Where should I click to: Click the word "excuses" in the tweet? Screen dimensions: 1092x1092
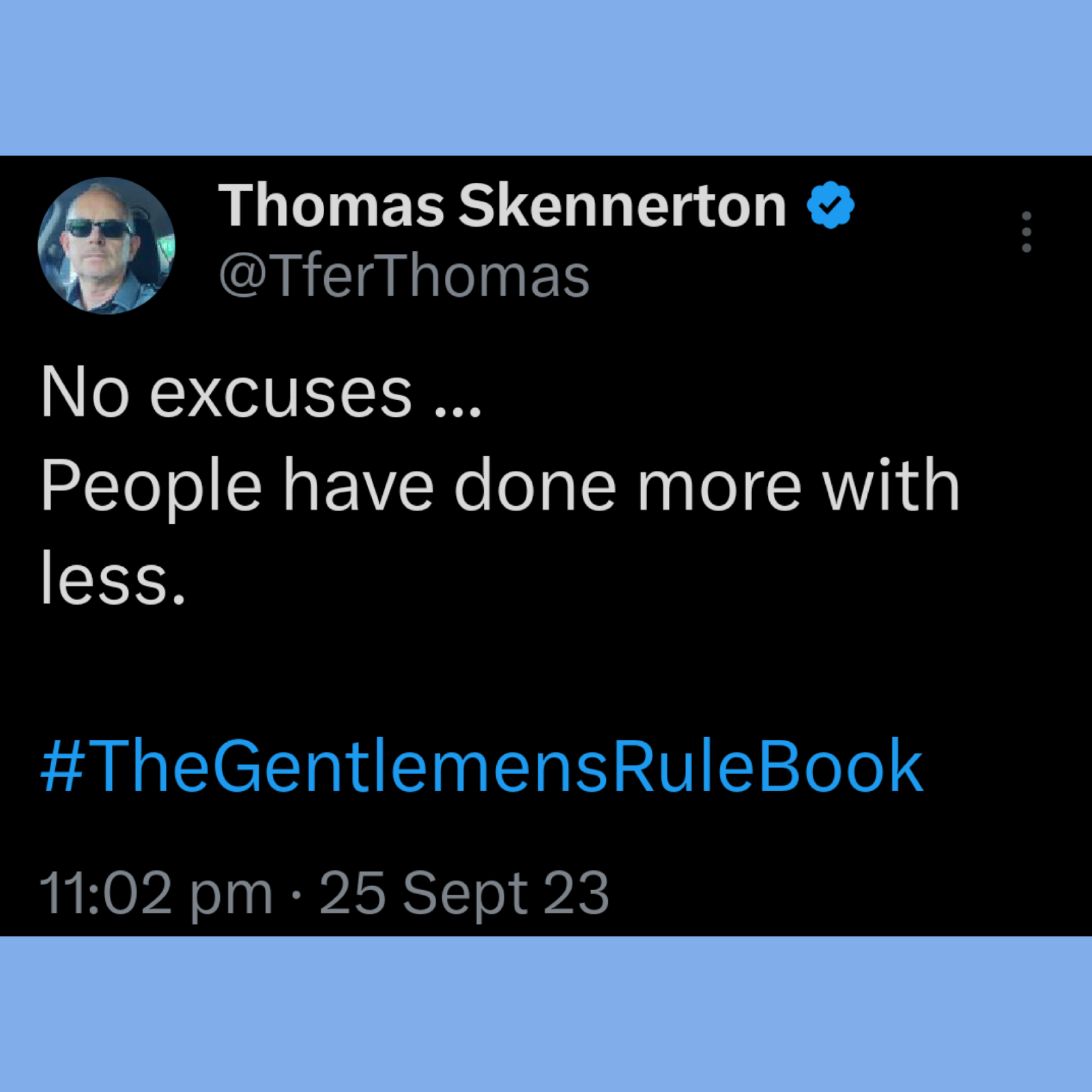point(281,394)
